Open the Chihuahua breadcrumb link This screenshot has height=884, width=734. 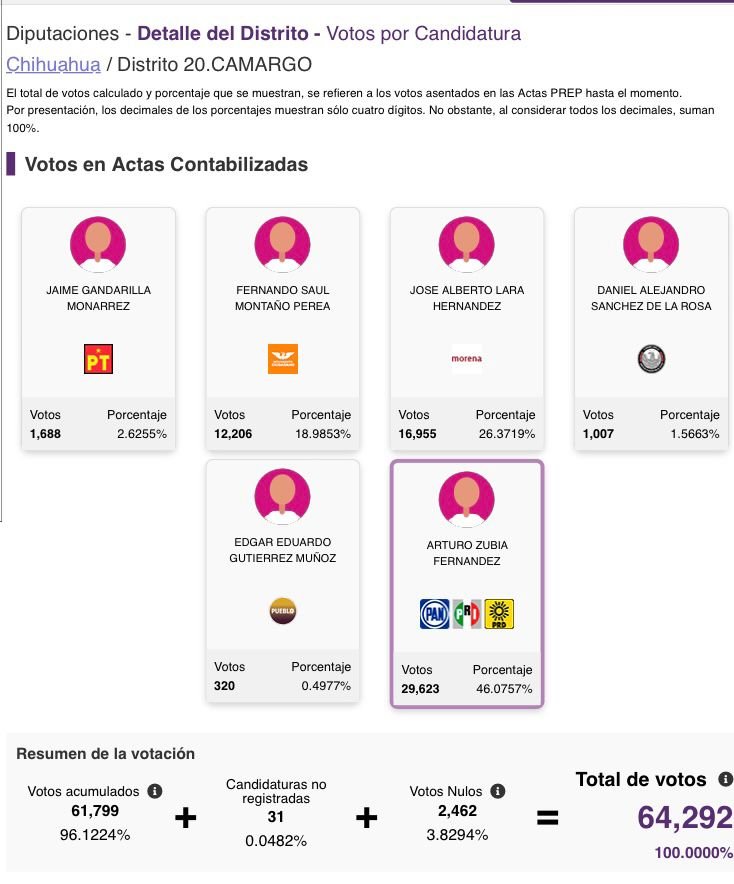(54, 64)
